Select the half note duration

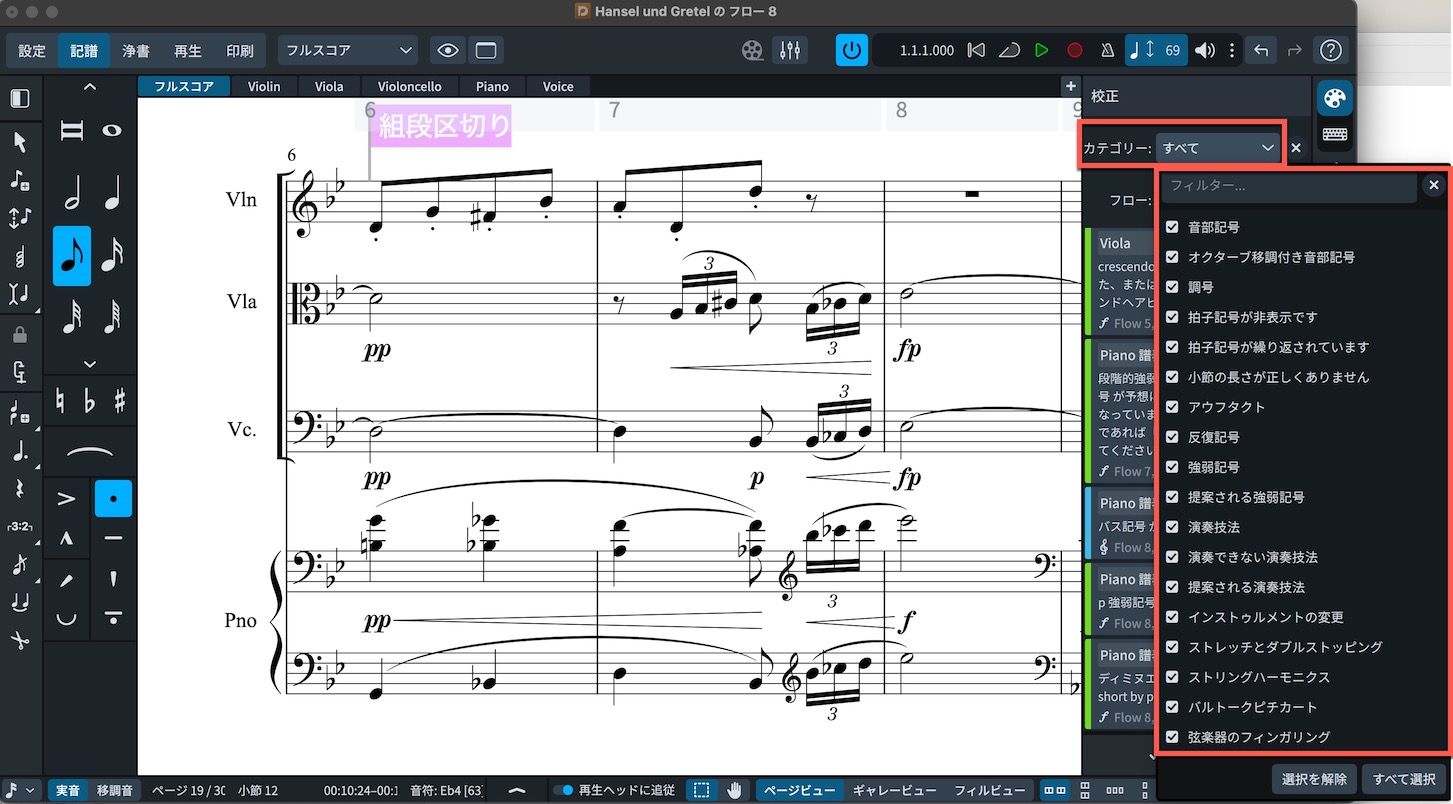[x=72, y=192]
